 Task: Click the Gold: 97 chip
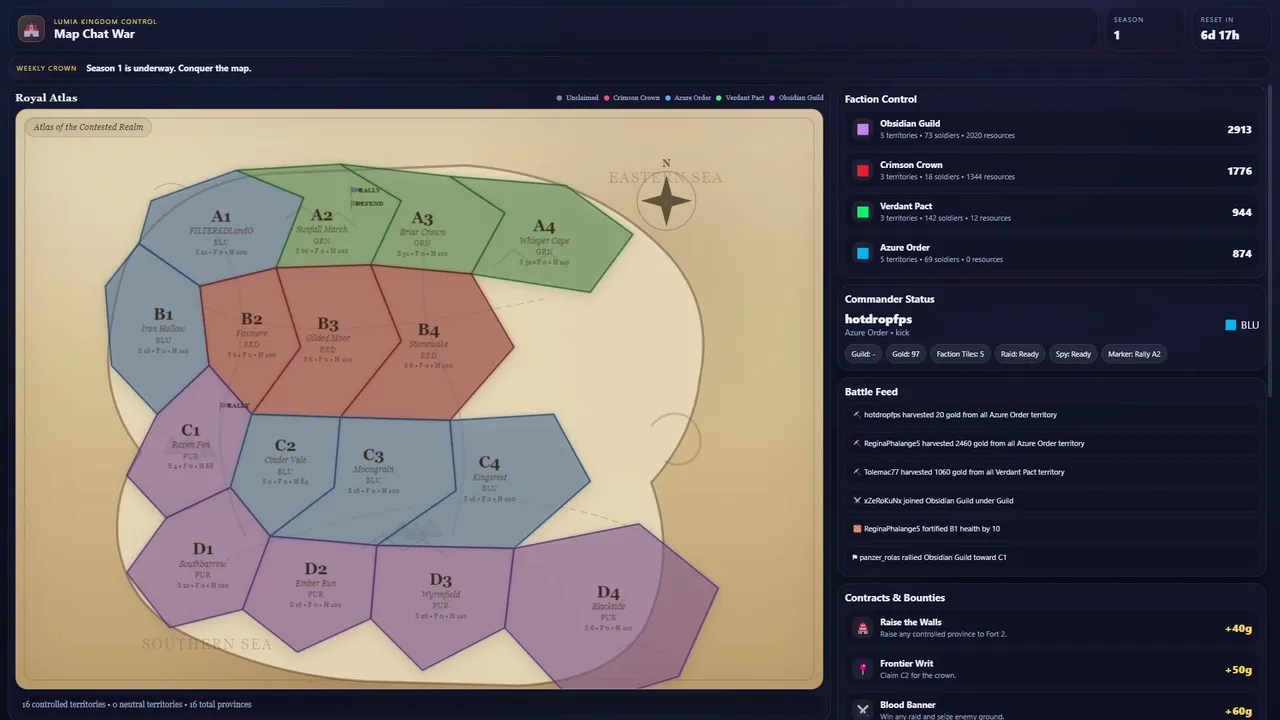pos(906,354)
